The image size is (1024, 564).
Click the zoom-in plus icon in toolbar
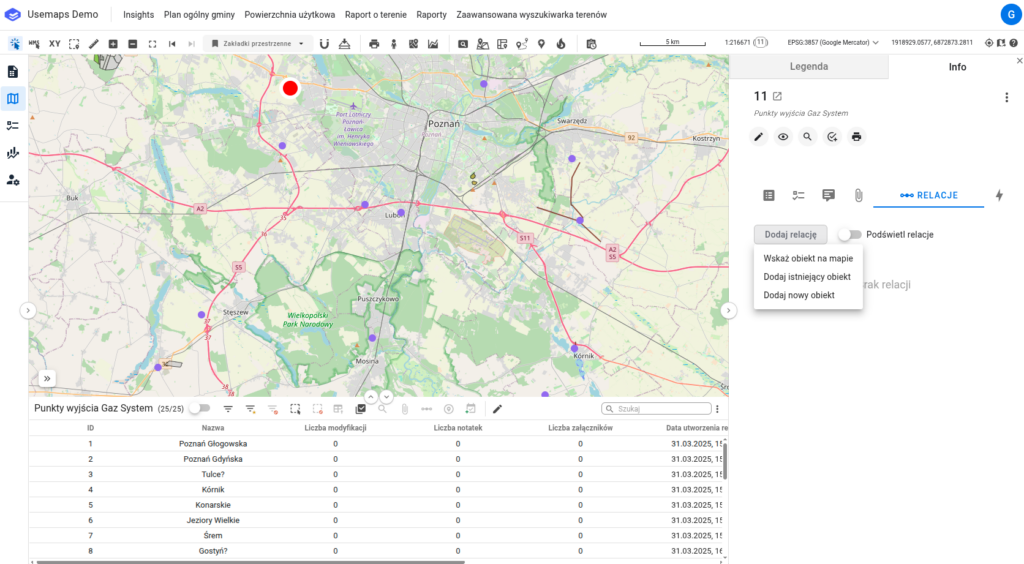(x=113, y=44)
